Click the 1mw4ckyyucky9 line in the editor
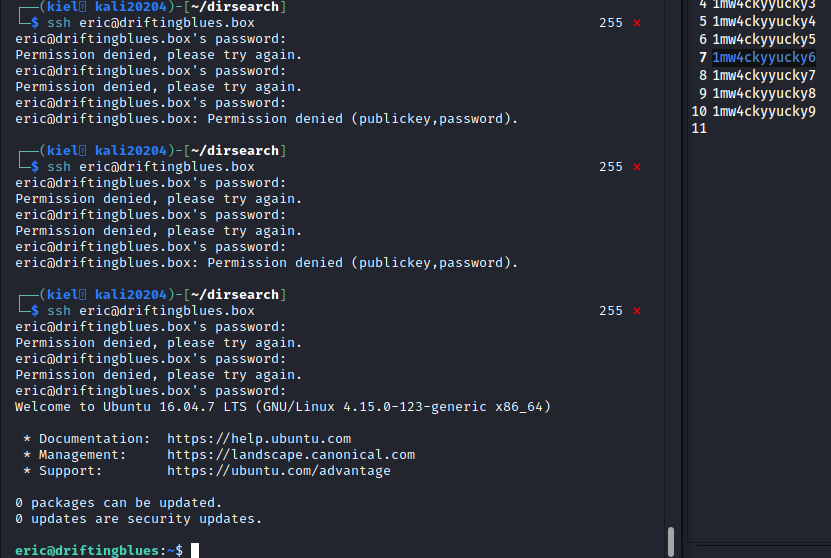Screen dimensions: 831x558 tap(764, 112)
